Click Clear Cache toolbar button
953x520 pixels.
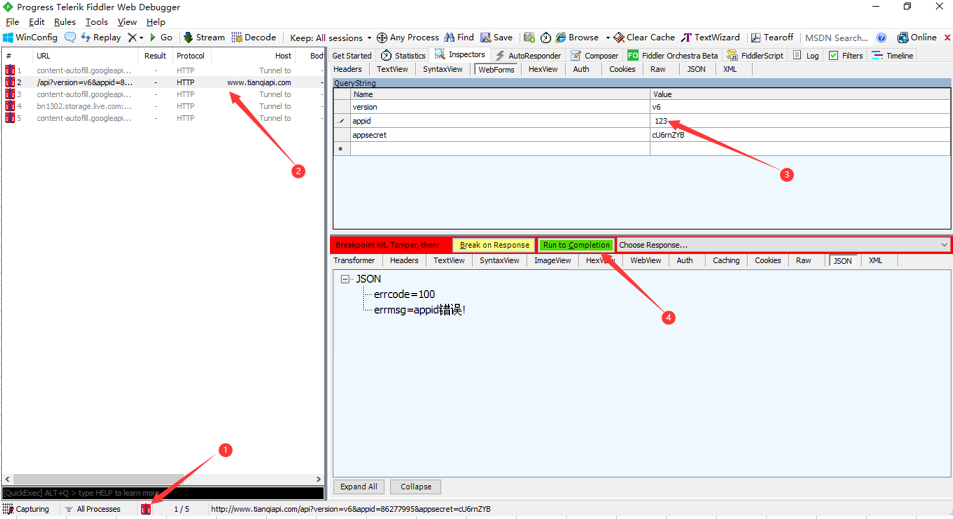(x=644, y=38)
